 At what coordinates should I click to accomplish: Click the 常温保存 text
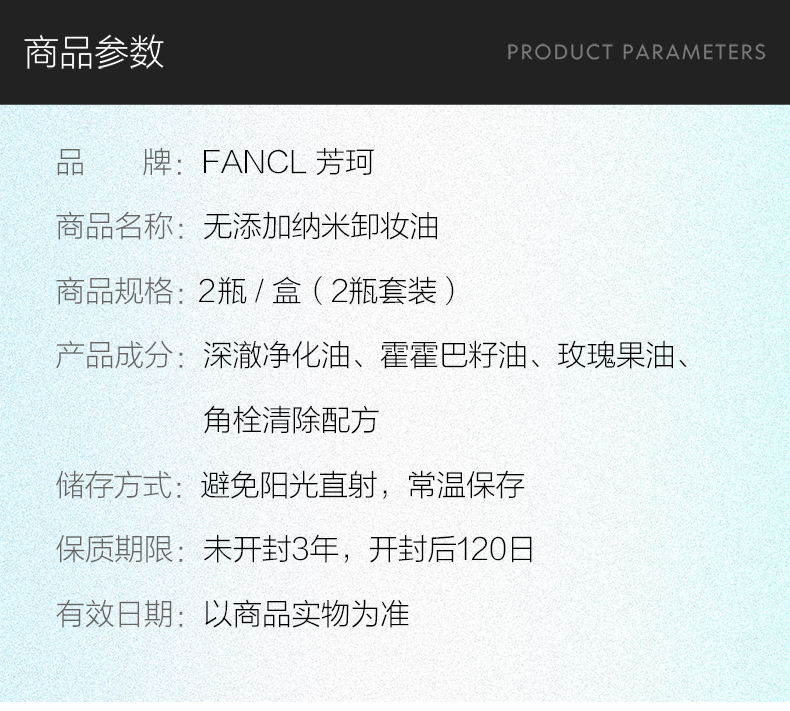point(467,485)
